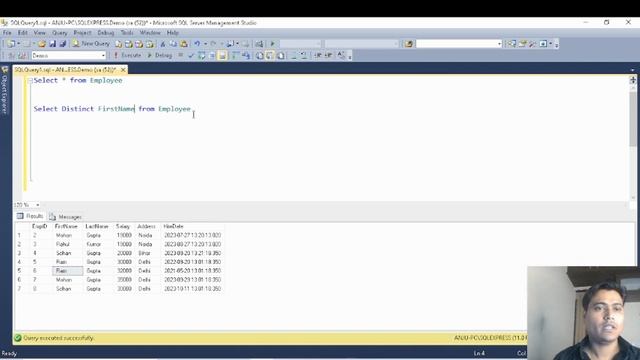Click the Find in Files icon
Screen dimensions: 640x360
408,44
